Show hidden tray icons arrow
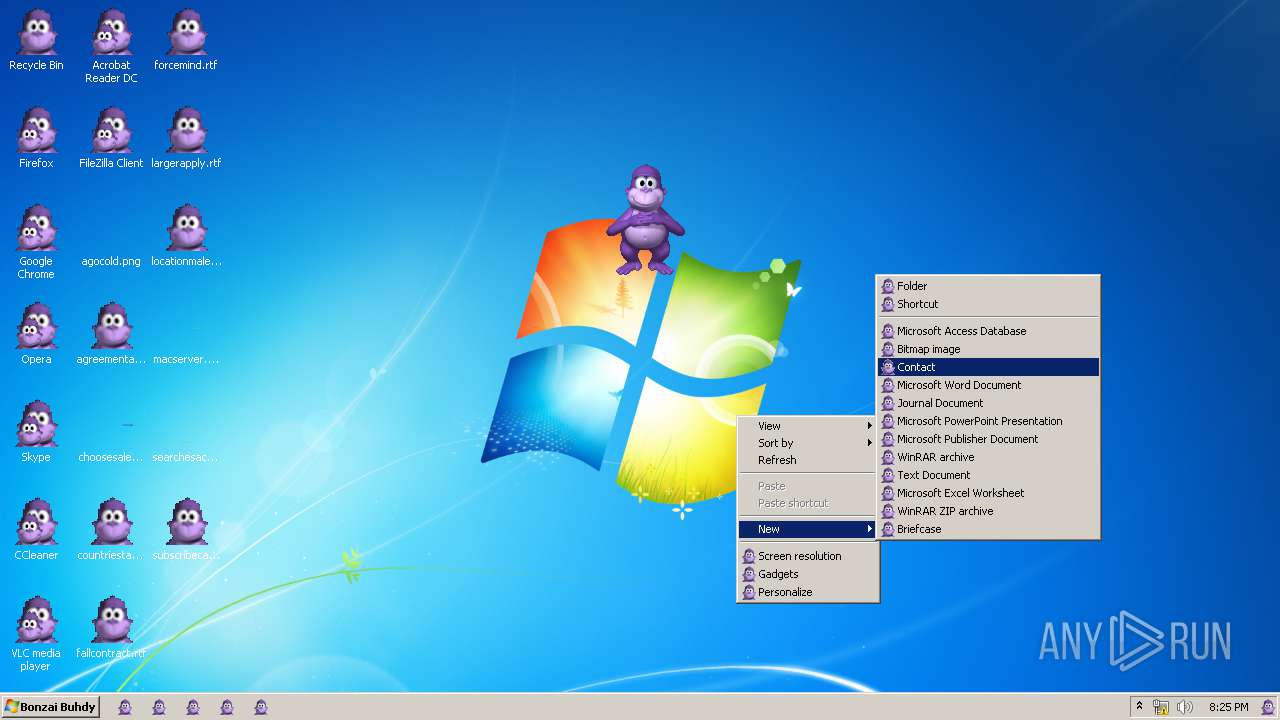This screenshot has width=1280, height=720. pyautogui.click(x=1139, y=707)
